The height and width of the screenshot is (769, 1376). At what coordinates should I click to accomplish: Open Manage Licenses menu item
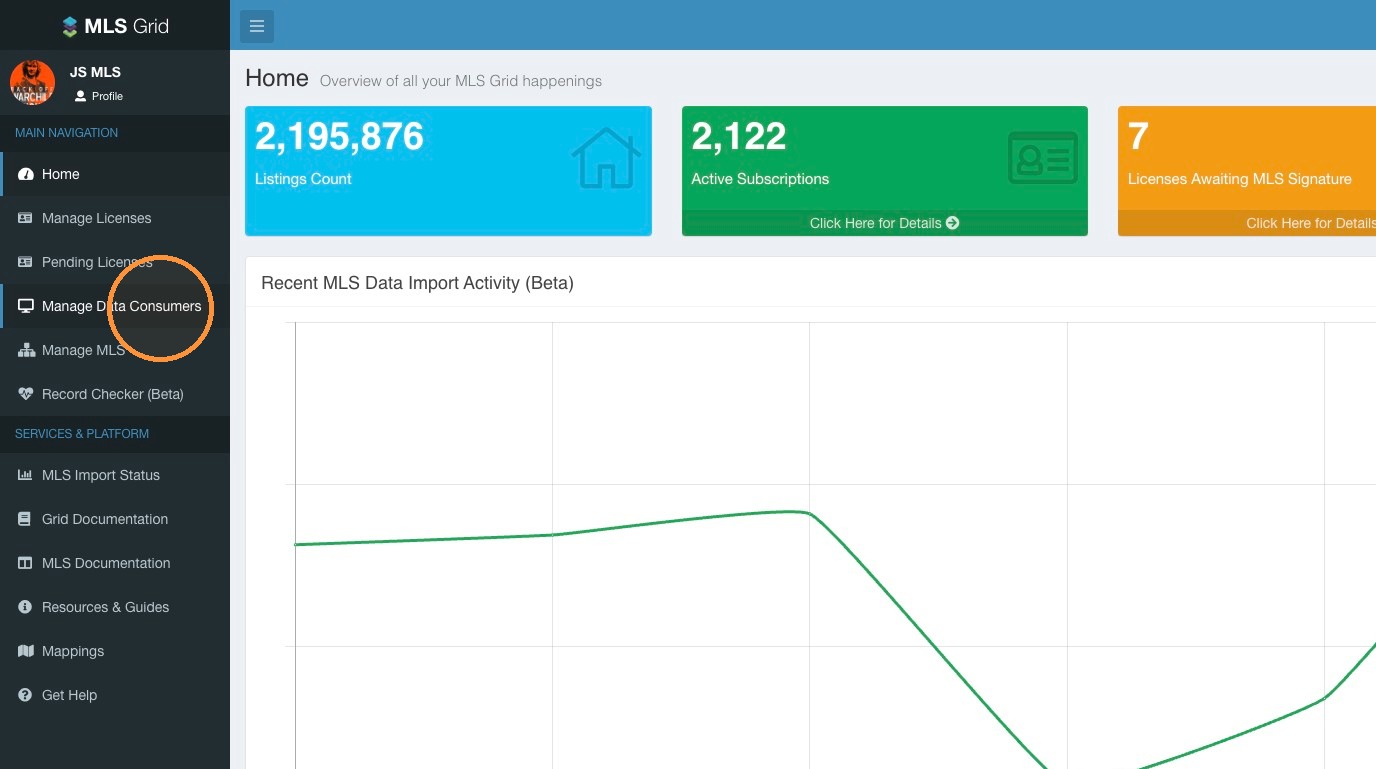(115, 218)
